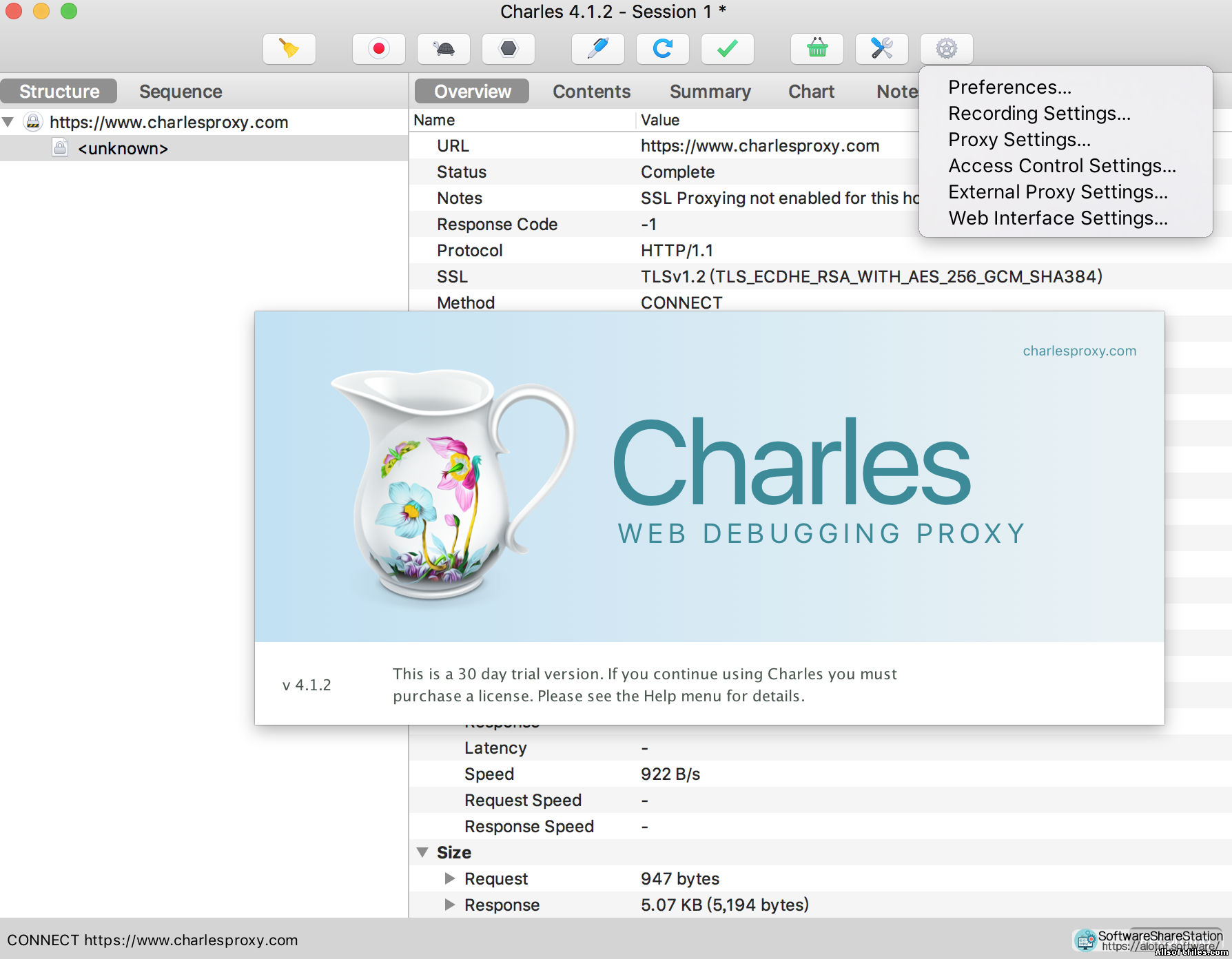Click the broom Clear Session icon
This screenshot has height=959, width=1232.
point(289,49)
